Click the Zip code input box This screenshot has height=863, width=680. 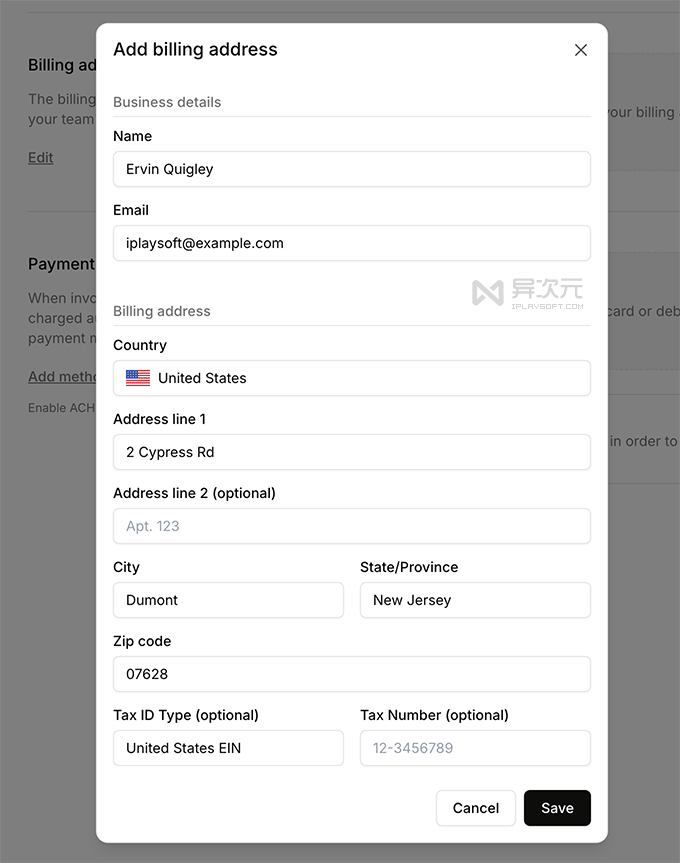coord(351,674)
